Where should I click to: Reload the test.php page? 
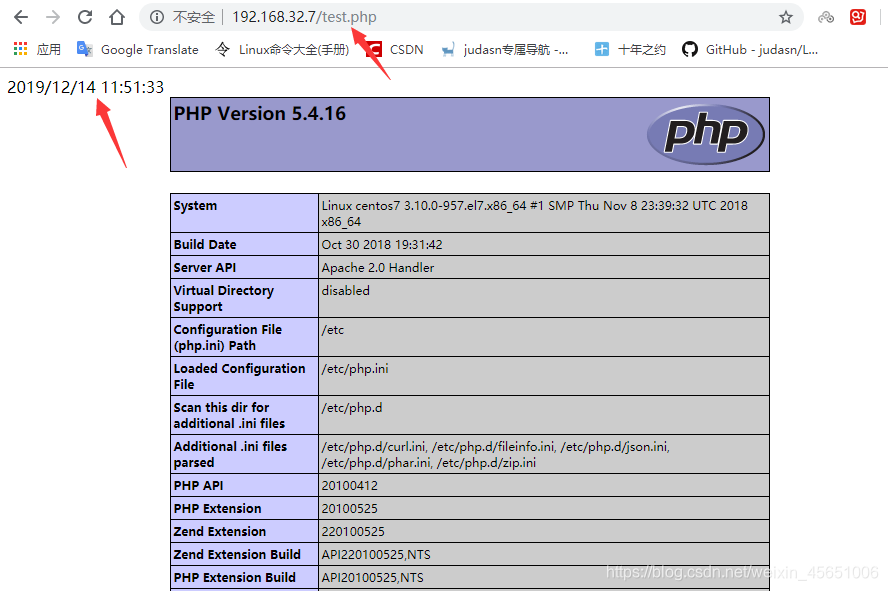pos(85,17)
